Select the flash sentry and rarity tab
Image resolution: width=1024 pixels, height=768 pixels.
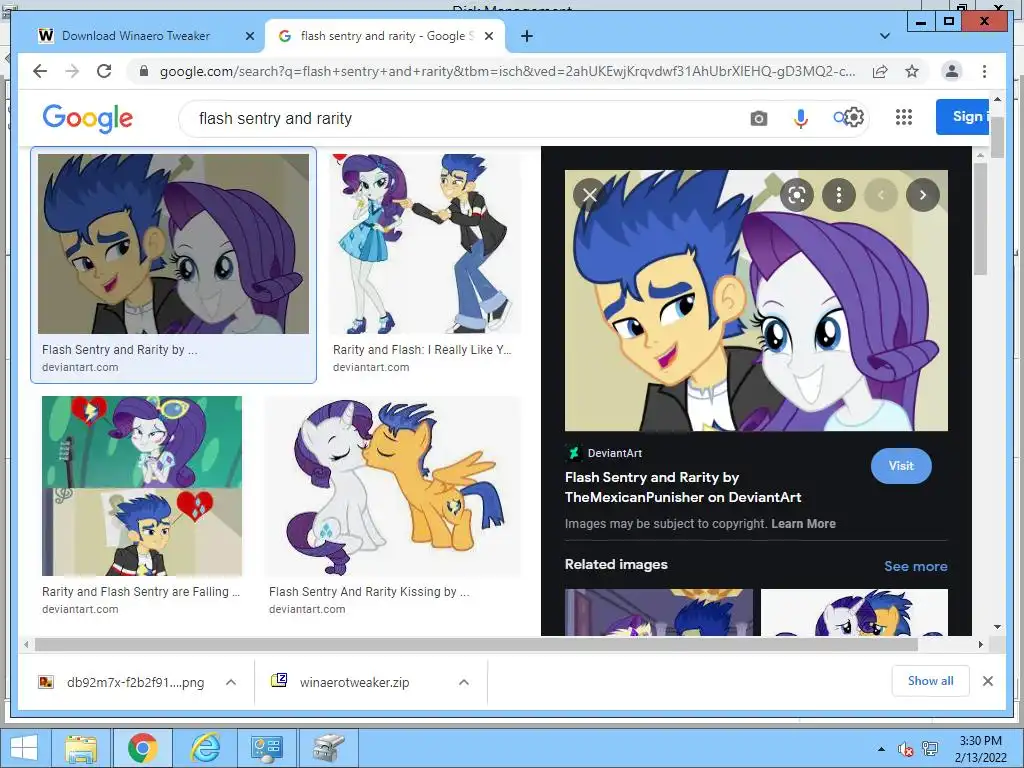(383, 36)
